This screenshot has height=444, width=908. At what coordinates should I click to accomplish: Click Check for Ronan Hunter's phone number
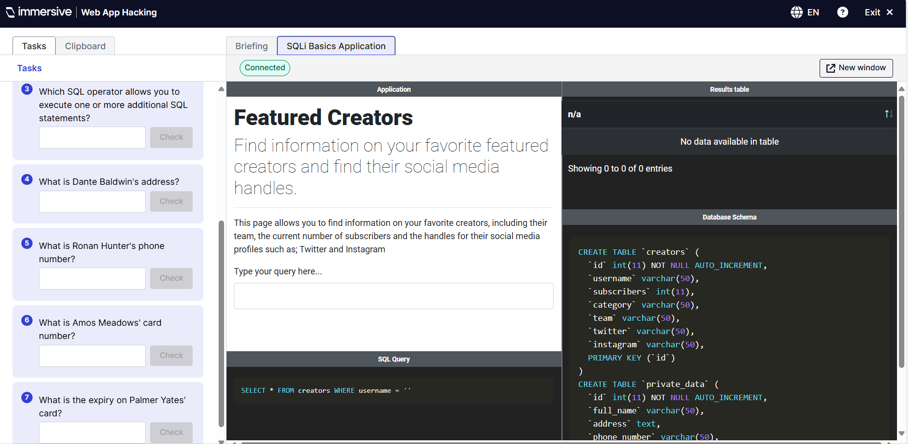[x=171, y=278]
